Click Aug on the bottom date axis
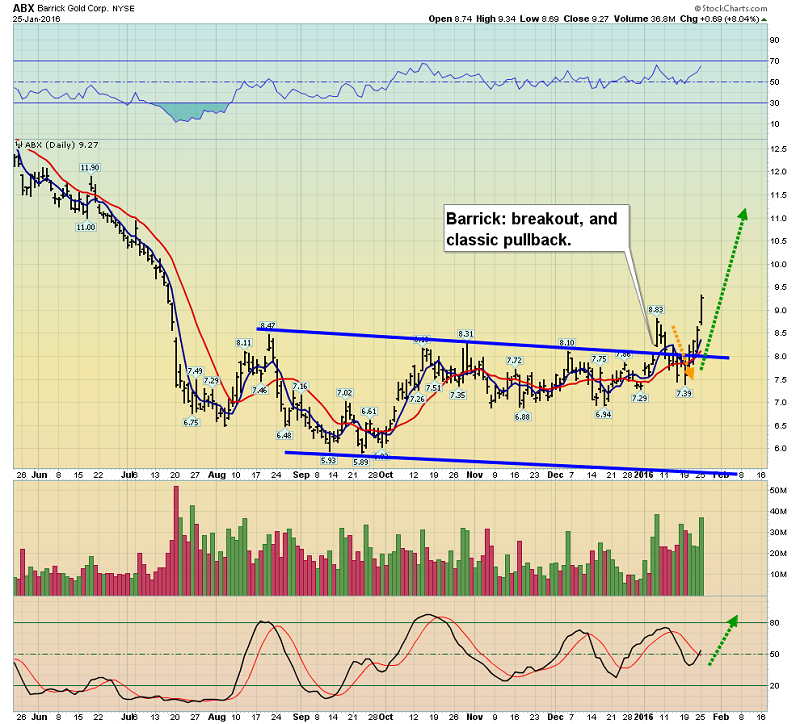The height and width of the screenshot is (724, 800). click(x=216, y=717)
